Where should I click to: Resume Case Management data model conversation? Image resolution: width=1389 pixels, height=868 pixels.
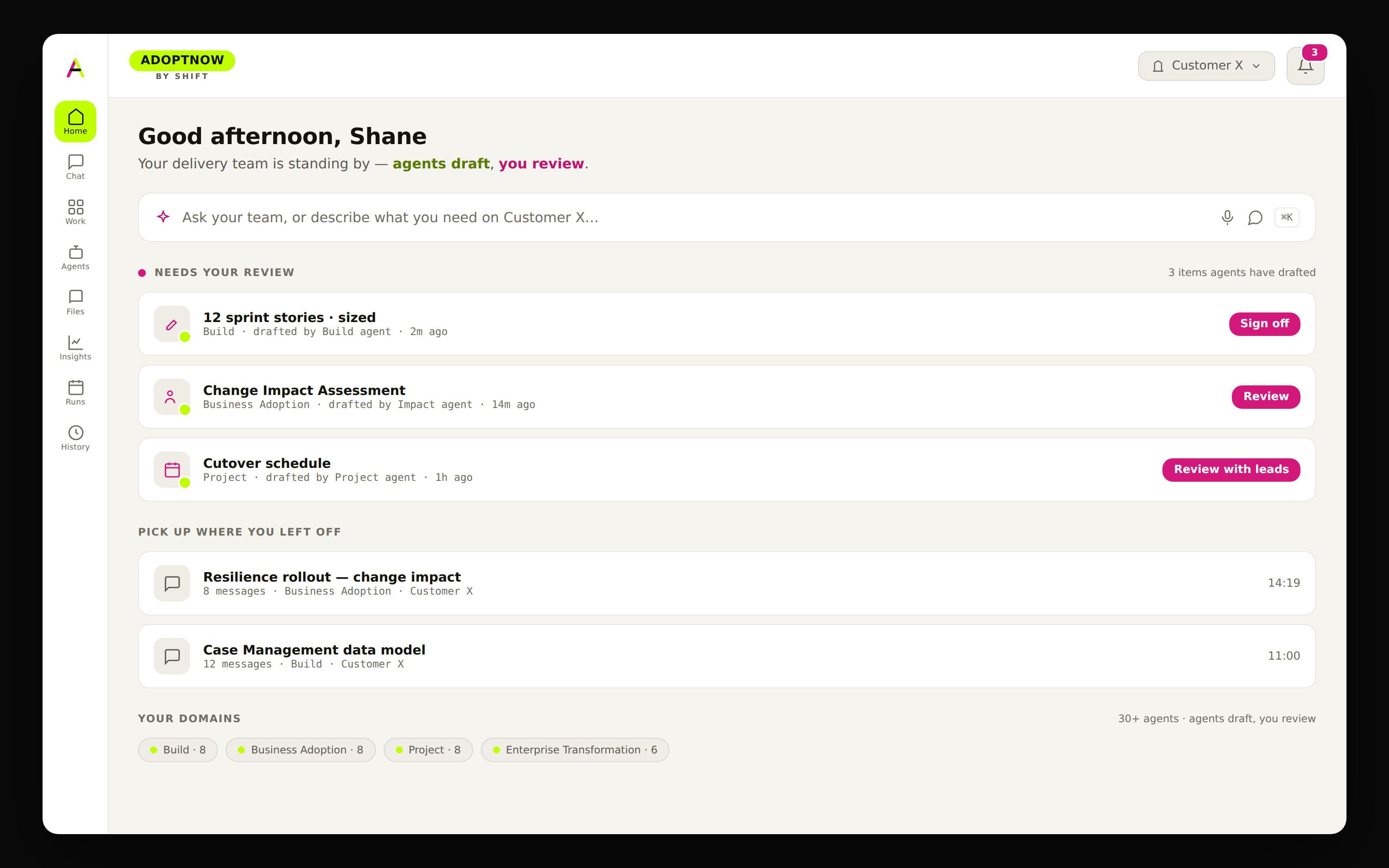coord(727,656)
